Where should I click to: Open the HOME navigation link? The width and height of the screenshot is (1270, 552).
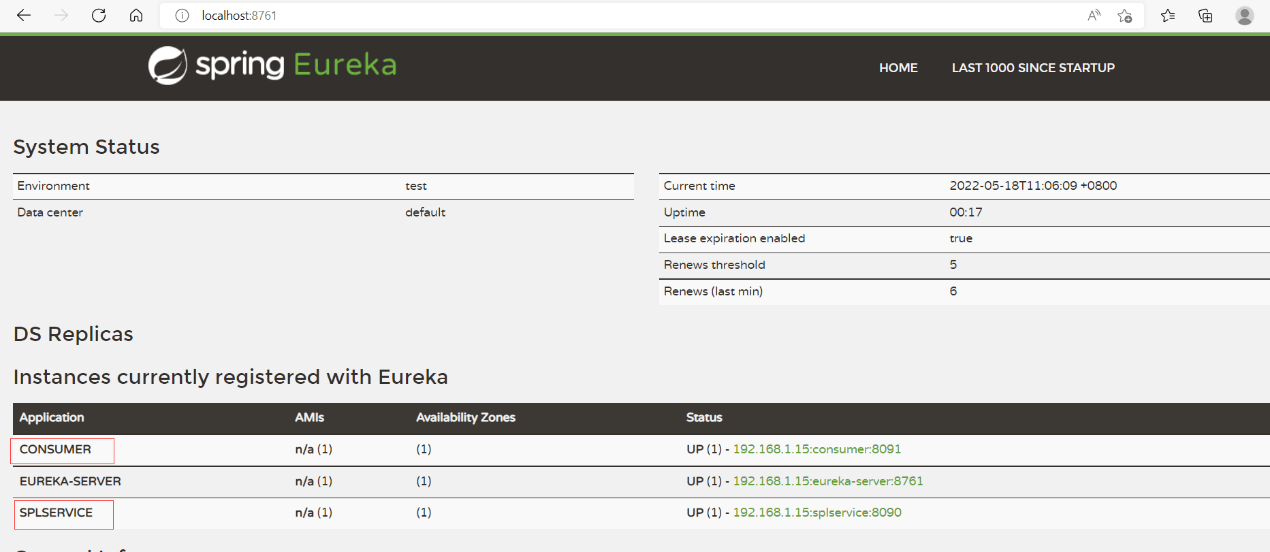(x=898, y=68)
